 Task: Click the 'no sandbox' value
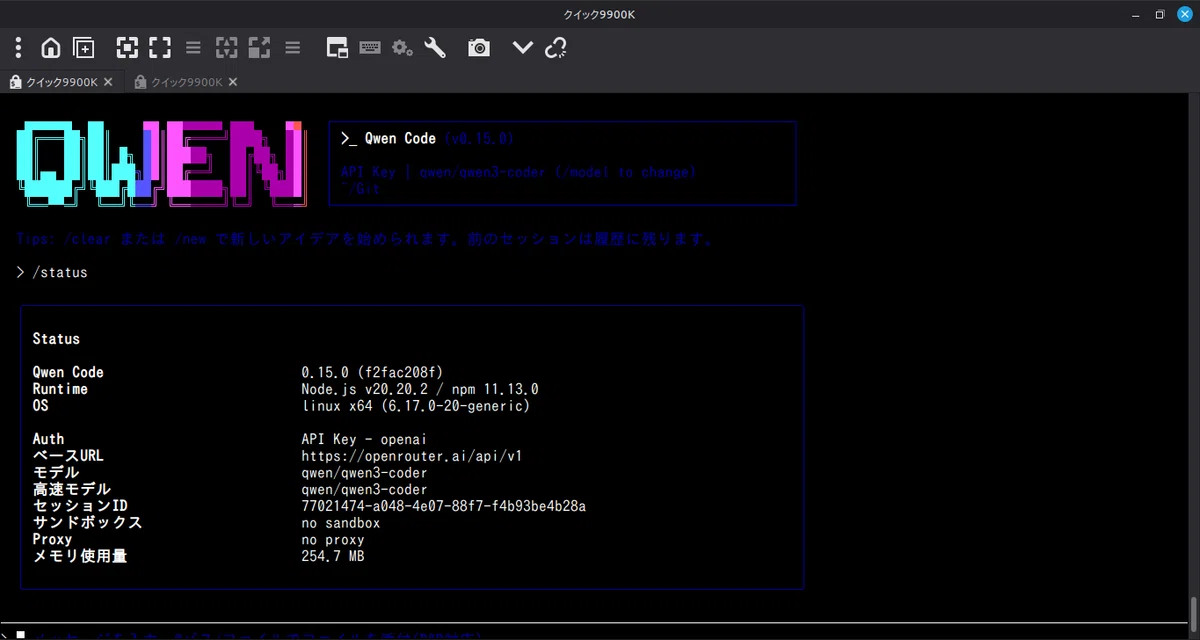tap(341, 523)
